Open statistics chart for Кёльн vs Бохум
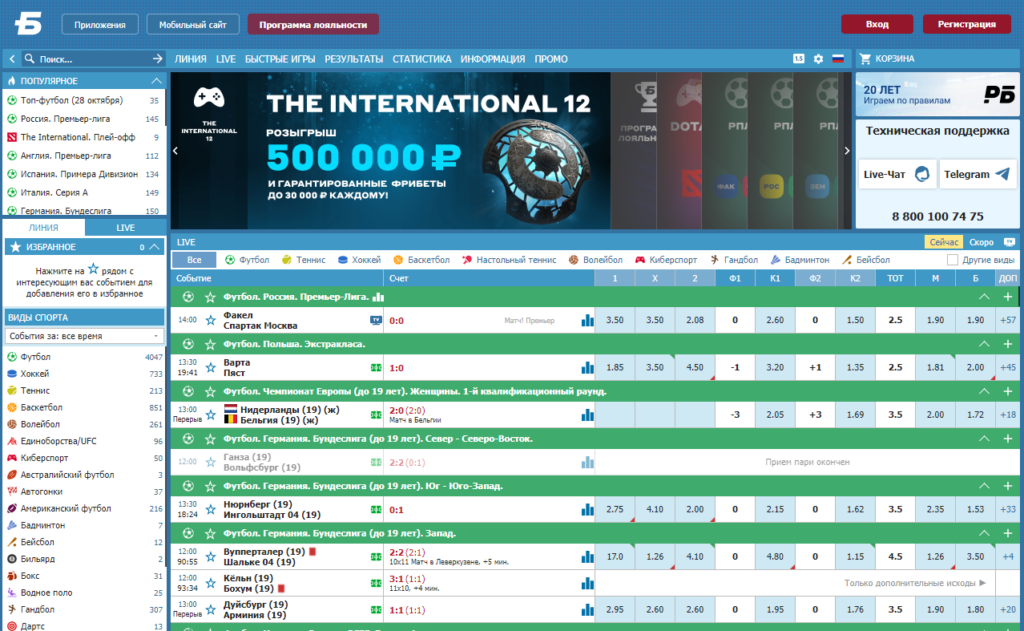 click(x=588, y=583)
